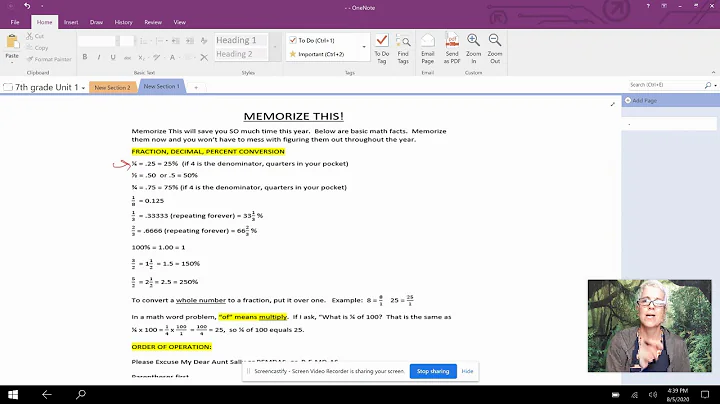The image size is (720, 404).
Task: Open the font name combo box
Action: pos(99,41)
